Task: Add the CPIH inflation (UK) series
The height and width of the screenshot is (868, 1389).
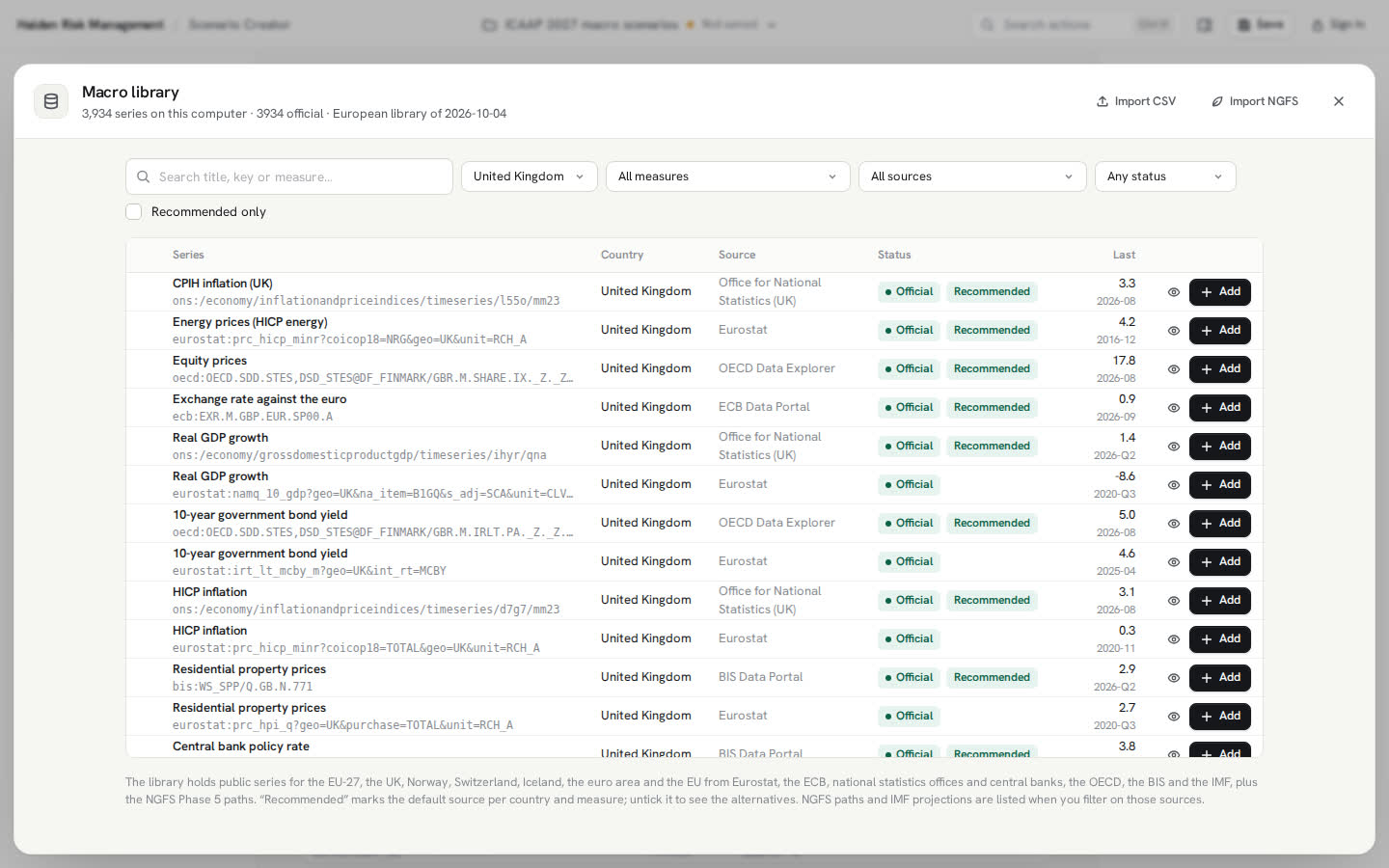Action: point(1220,292)
